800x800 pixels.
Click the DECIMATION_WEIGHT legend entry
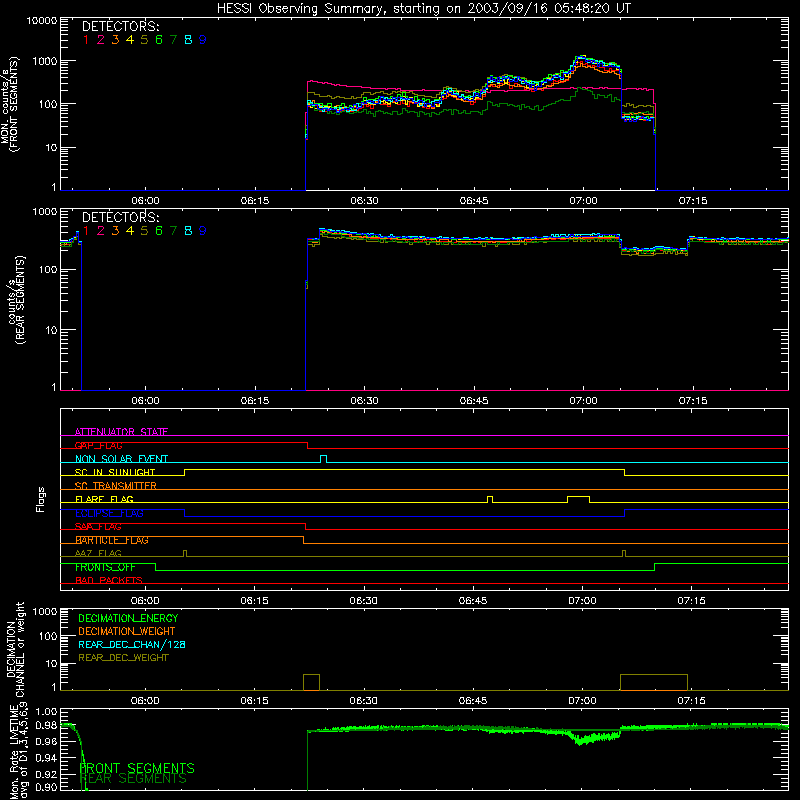(x=127, y=631)
